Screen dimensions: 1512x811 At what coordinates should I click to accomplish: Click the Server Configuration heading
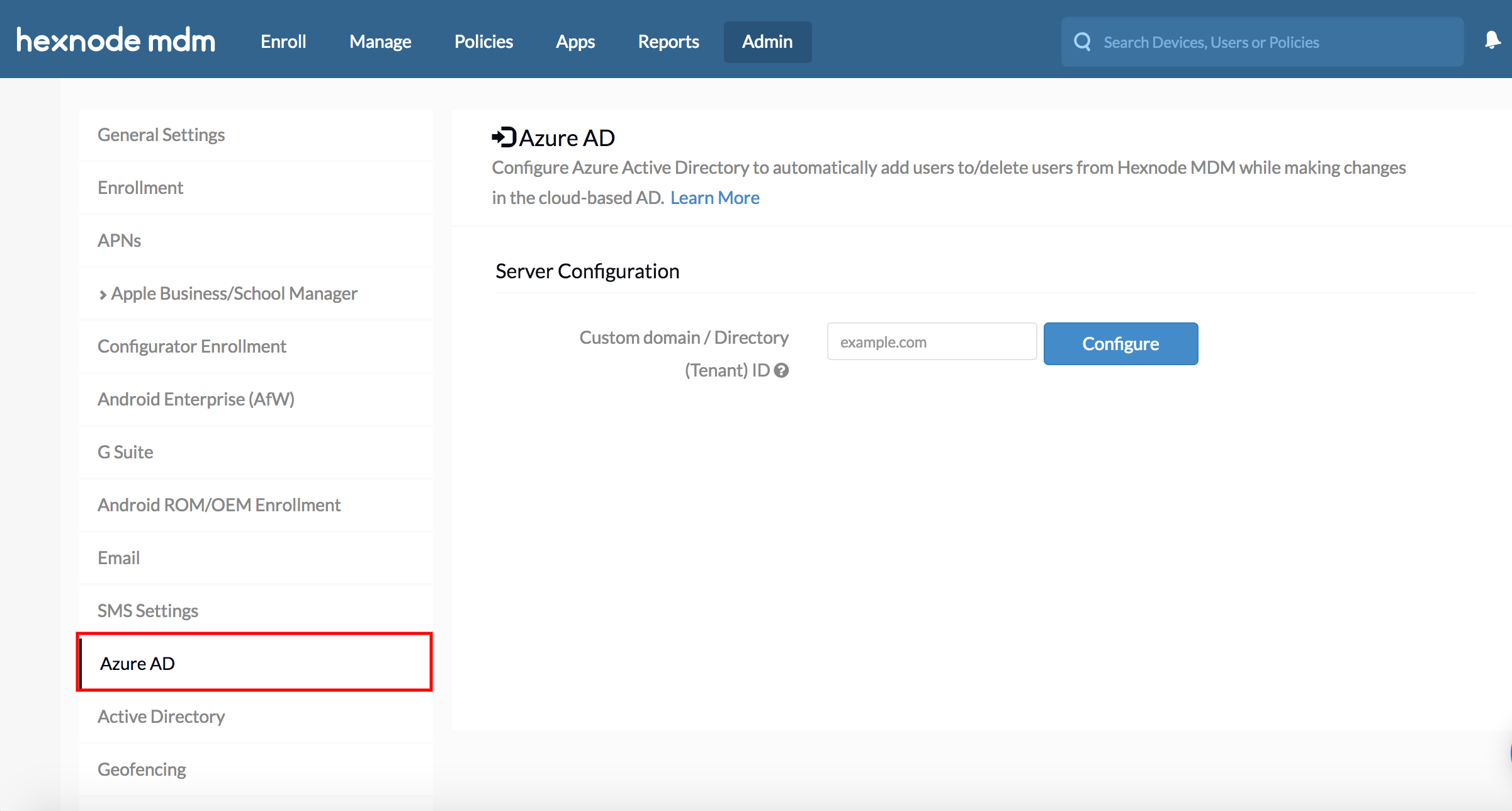[x=587, y=271]
